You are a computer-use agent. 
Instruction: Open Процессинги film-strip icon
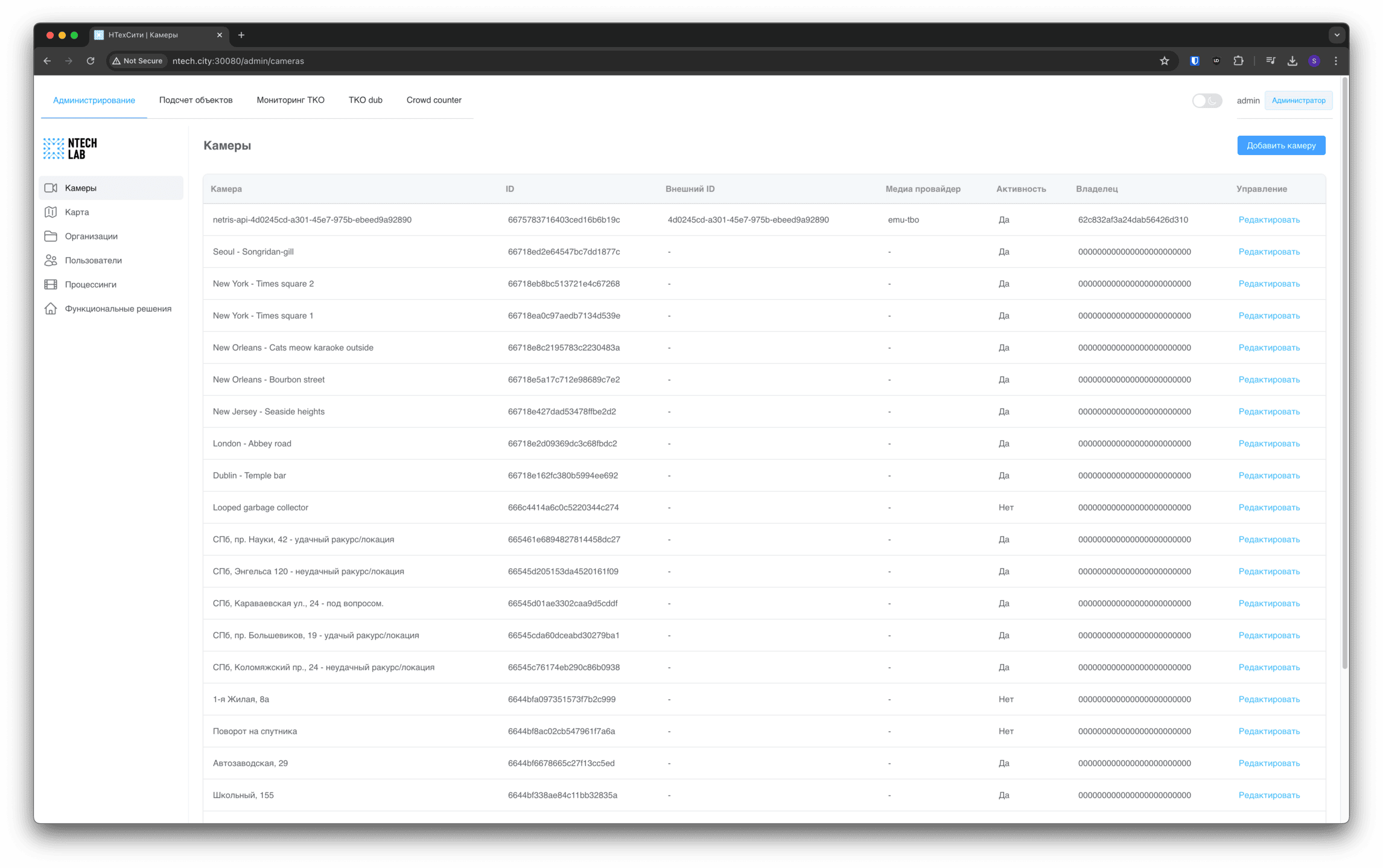(51, 285)
